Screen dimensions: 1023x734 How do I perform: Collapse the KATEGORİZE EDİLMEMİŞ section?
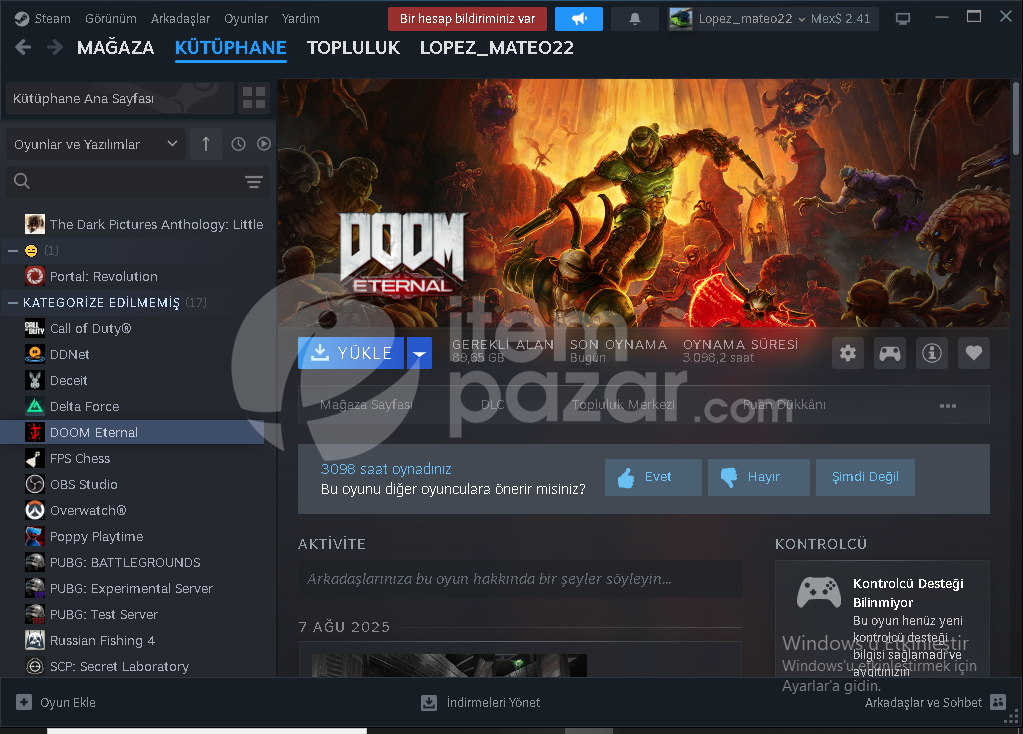click(12, 303)
